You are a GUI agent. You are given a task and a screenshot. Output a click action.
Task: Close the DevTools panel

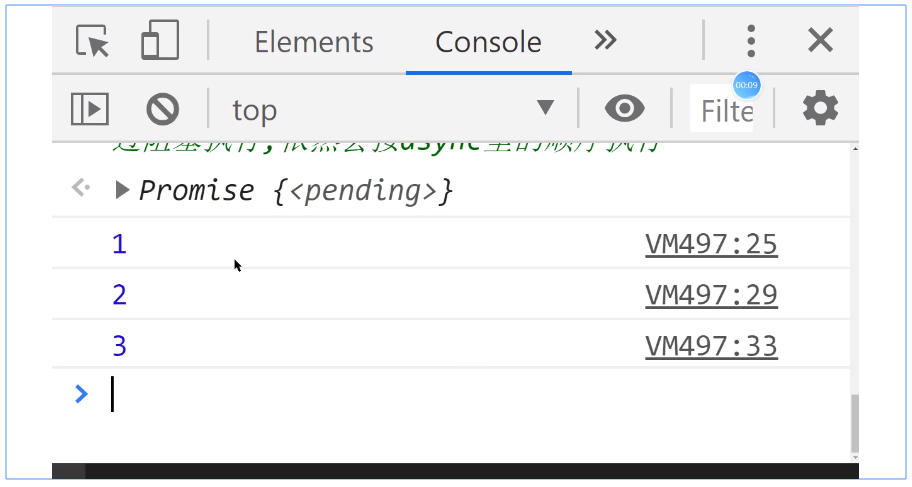(820, 41)
